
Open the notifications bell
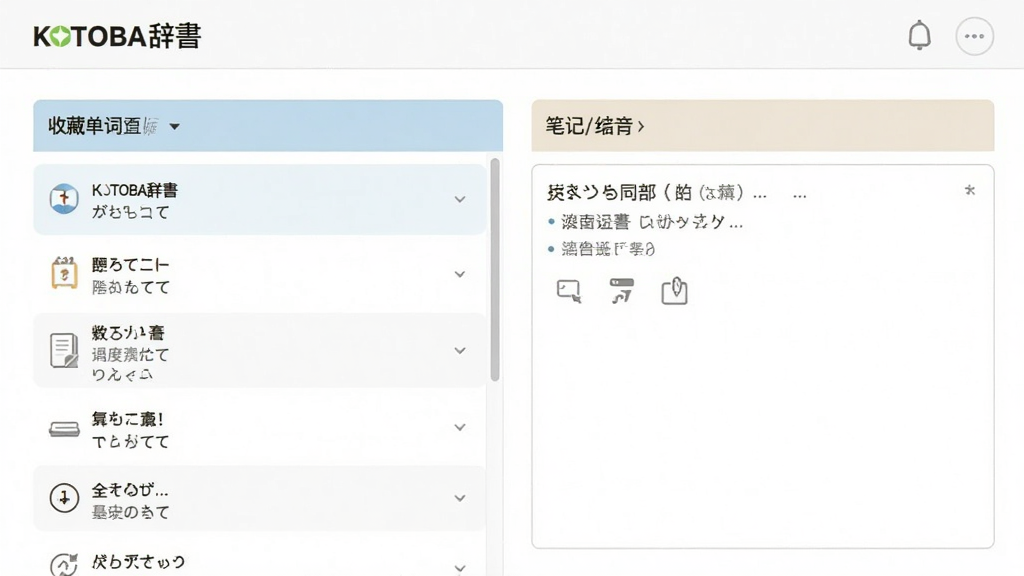(x=919, y=35)
